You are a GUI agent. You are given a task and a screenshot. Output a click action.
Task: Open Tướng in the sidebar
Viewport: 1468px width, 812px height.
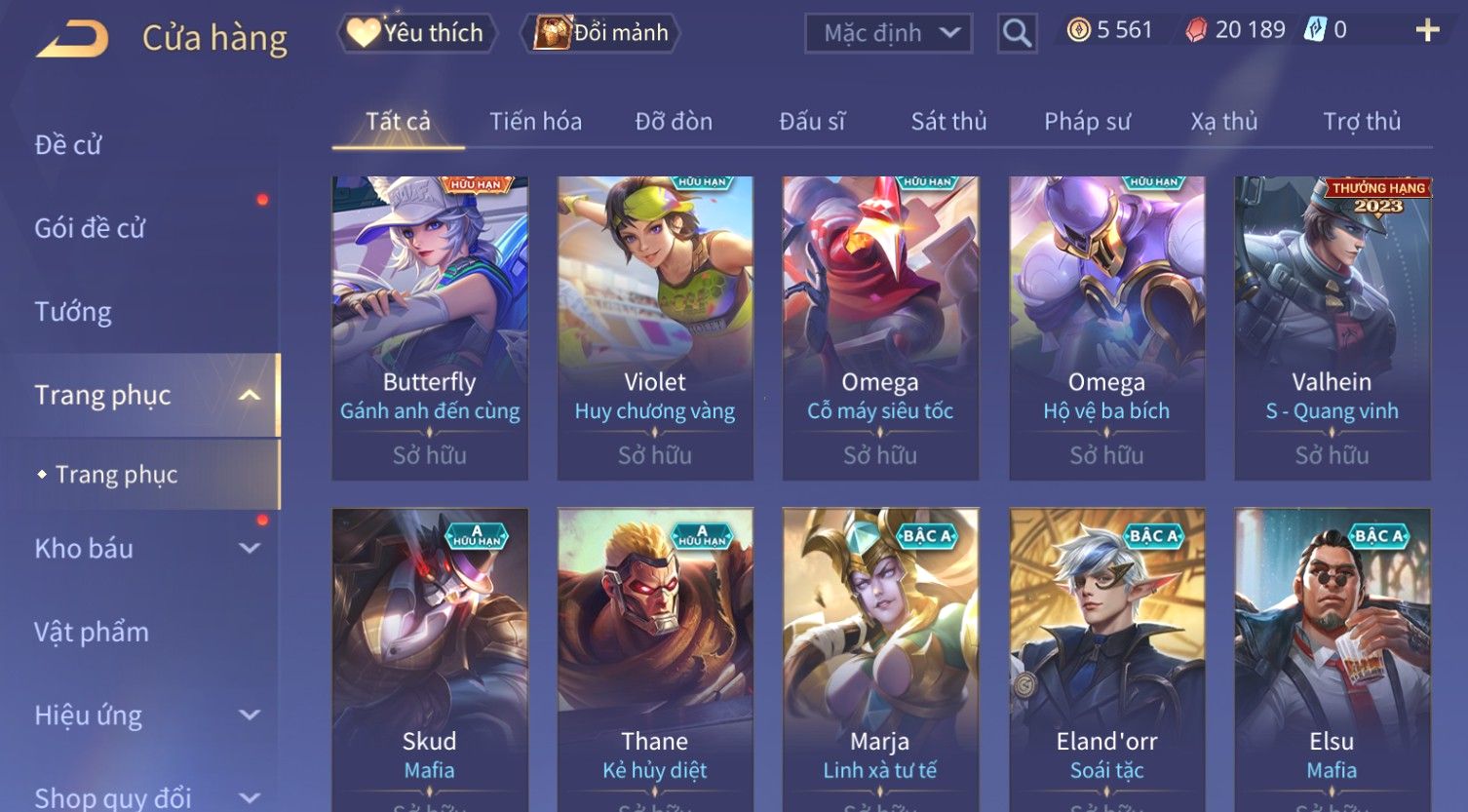tap(73, 312)
